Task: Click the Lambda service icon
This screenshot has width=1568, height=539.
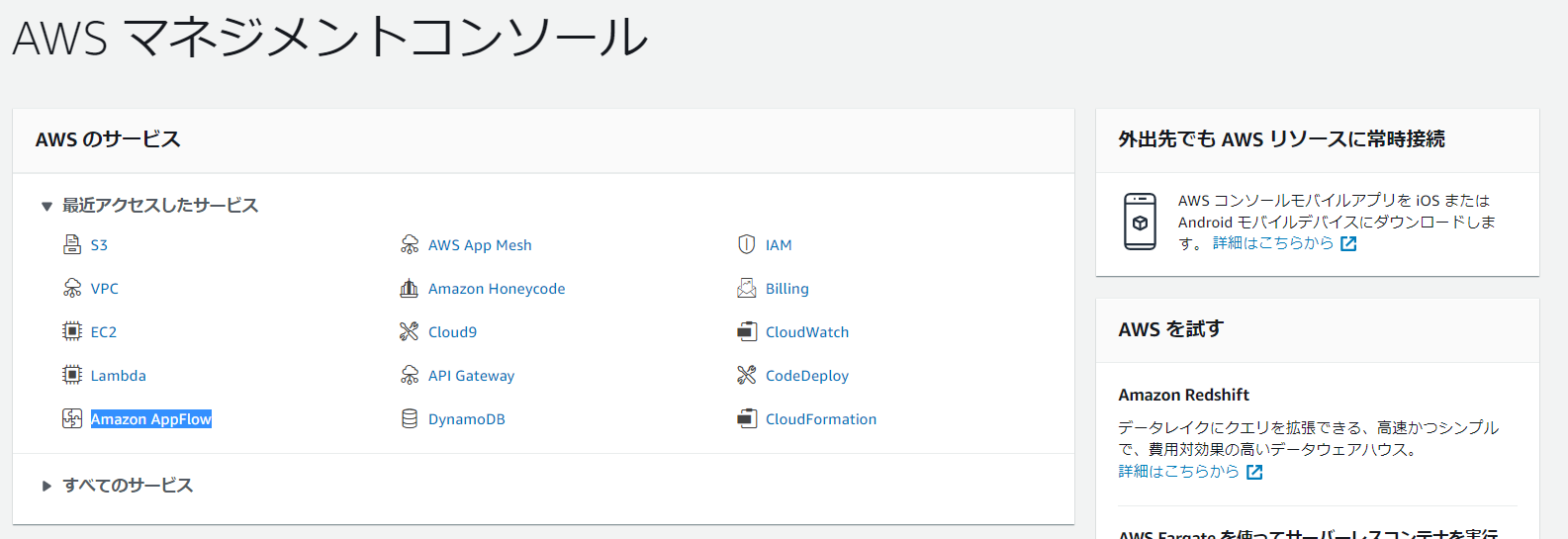Action: (72, 375)
